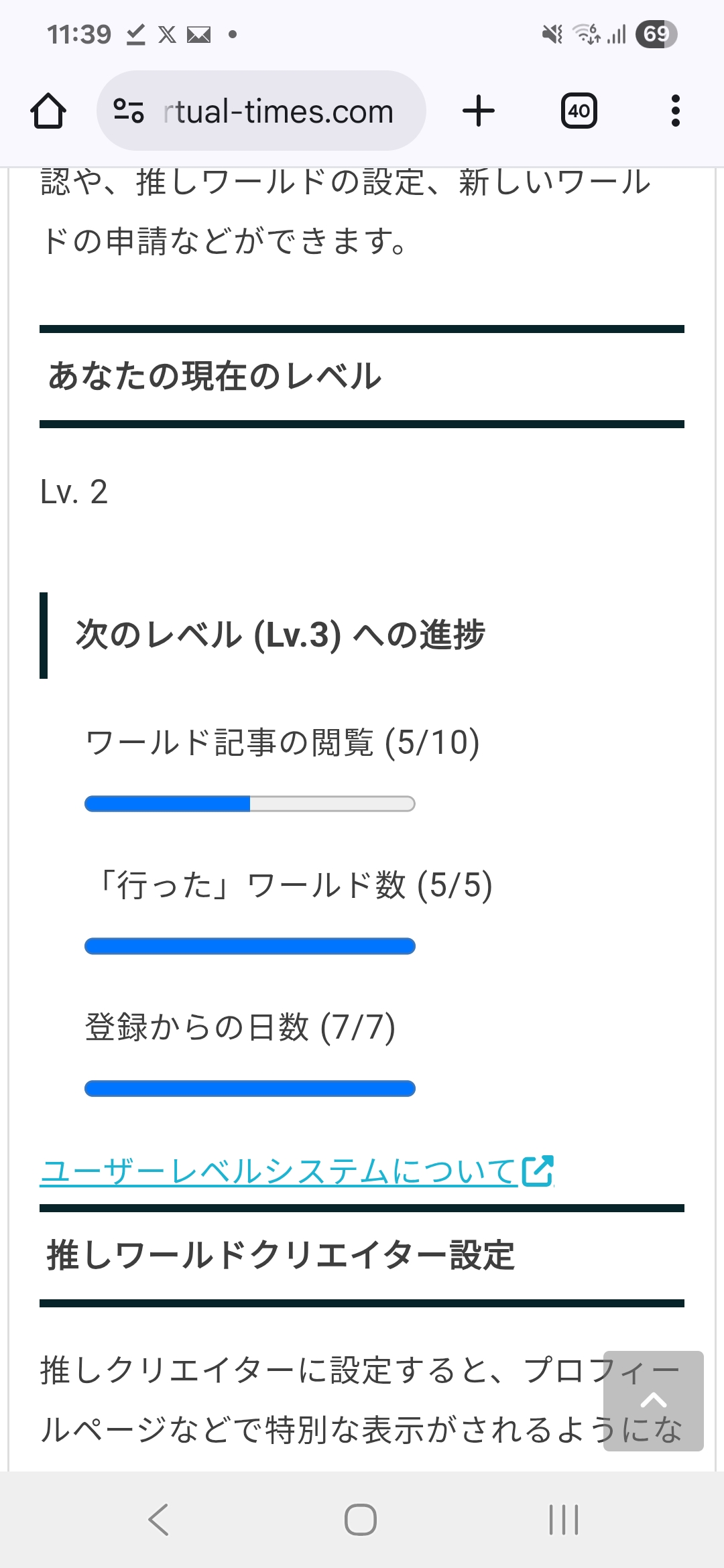The image size is (724, 1568).
Task: Tap the scroll-to-top chevron button
Action: click(x=653, y=1400)
